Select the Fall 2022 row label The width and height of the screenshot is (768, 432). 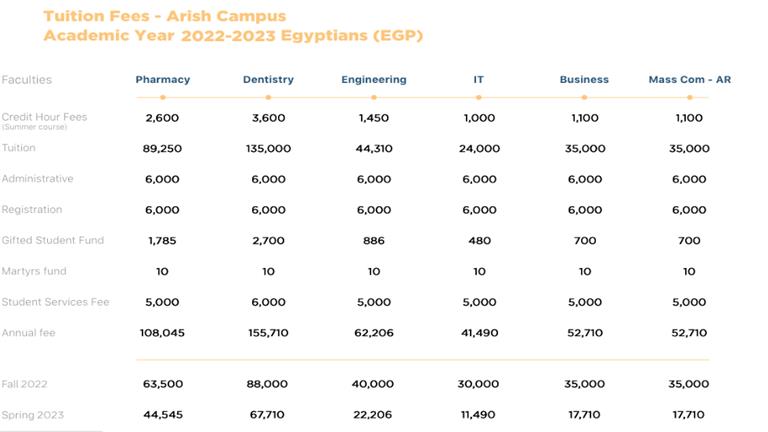click(25, 384)
